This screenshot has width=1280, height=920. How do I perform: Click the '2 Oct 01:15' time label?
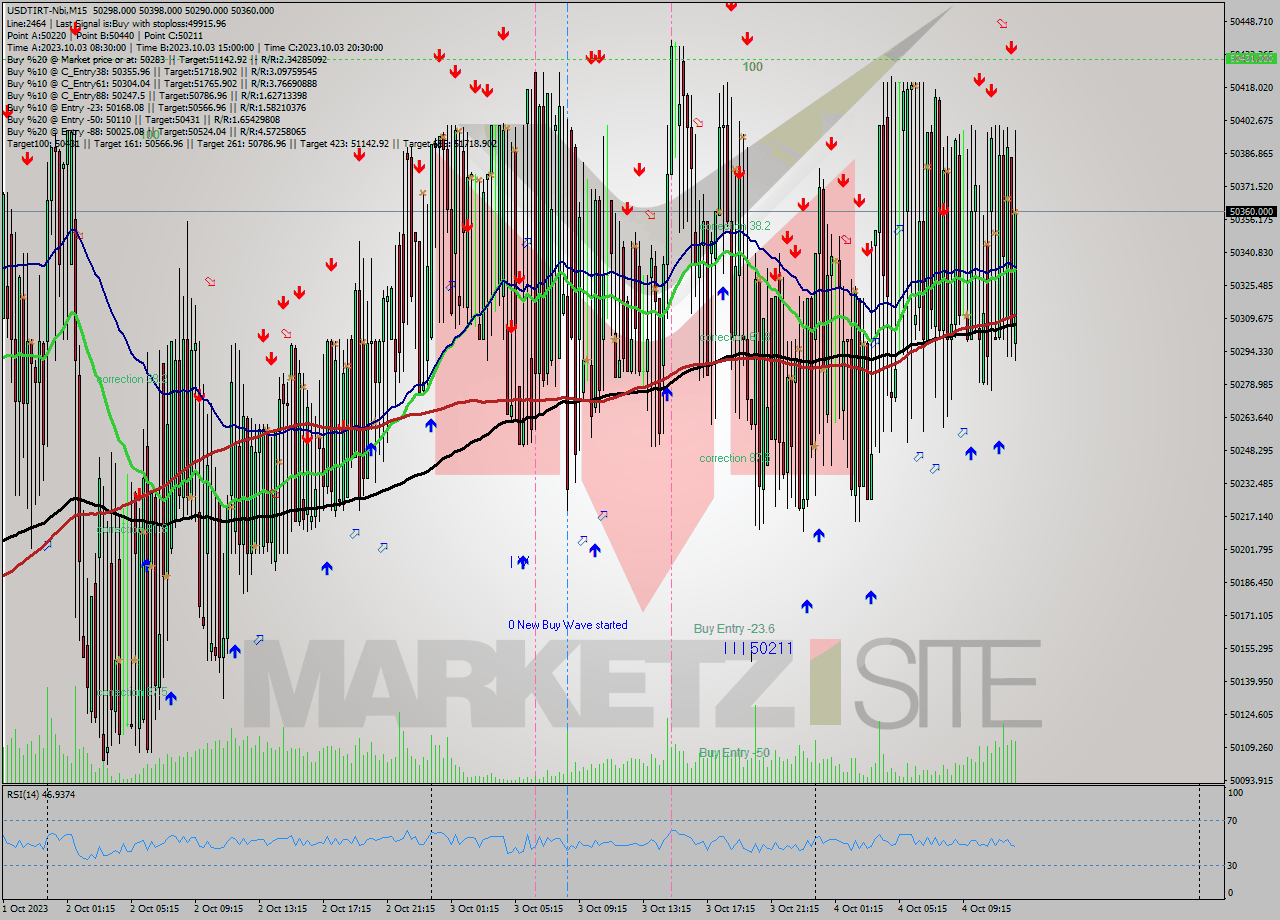coord(90,909)
